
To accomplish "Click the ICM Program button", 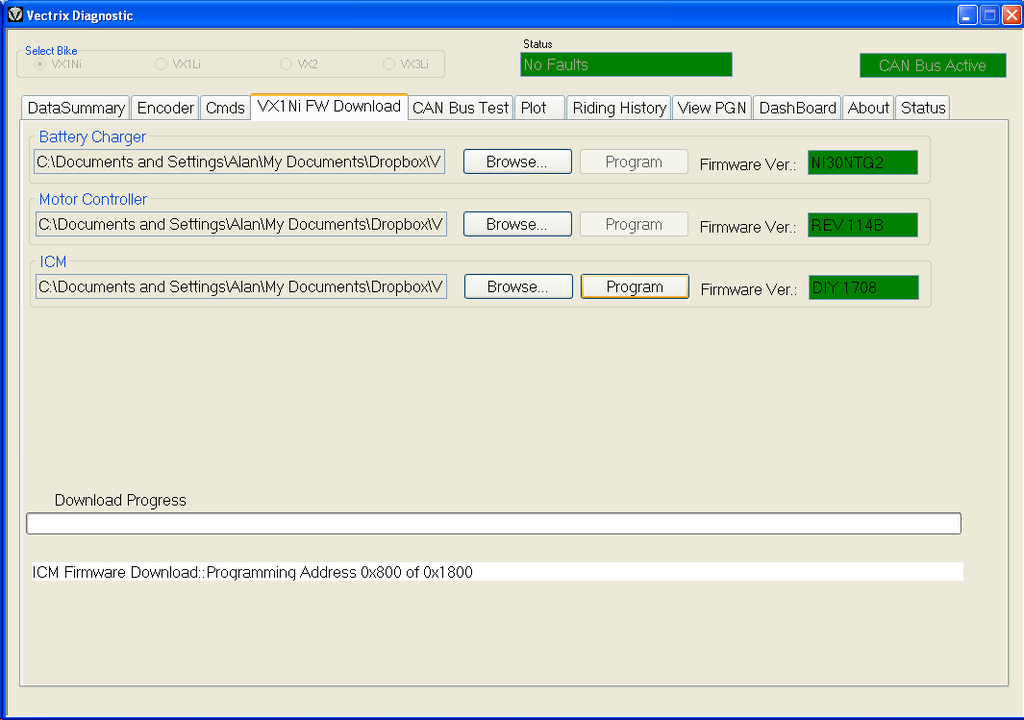I will [635, 287].
